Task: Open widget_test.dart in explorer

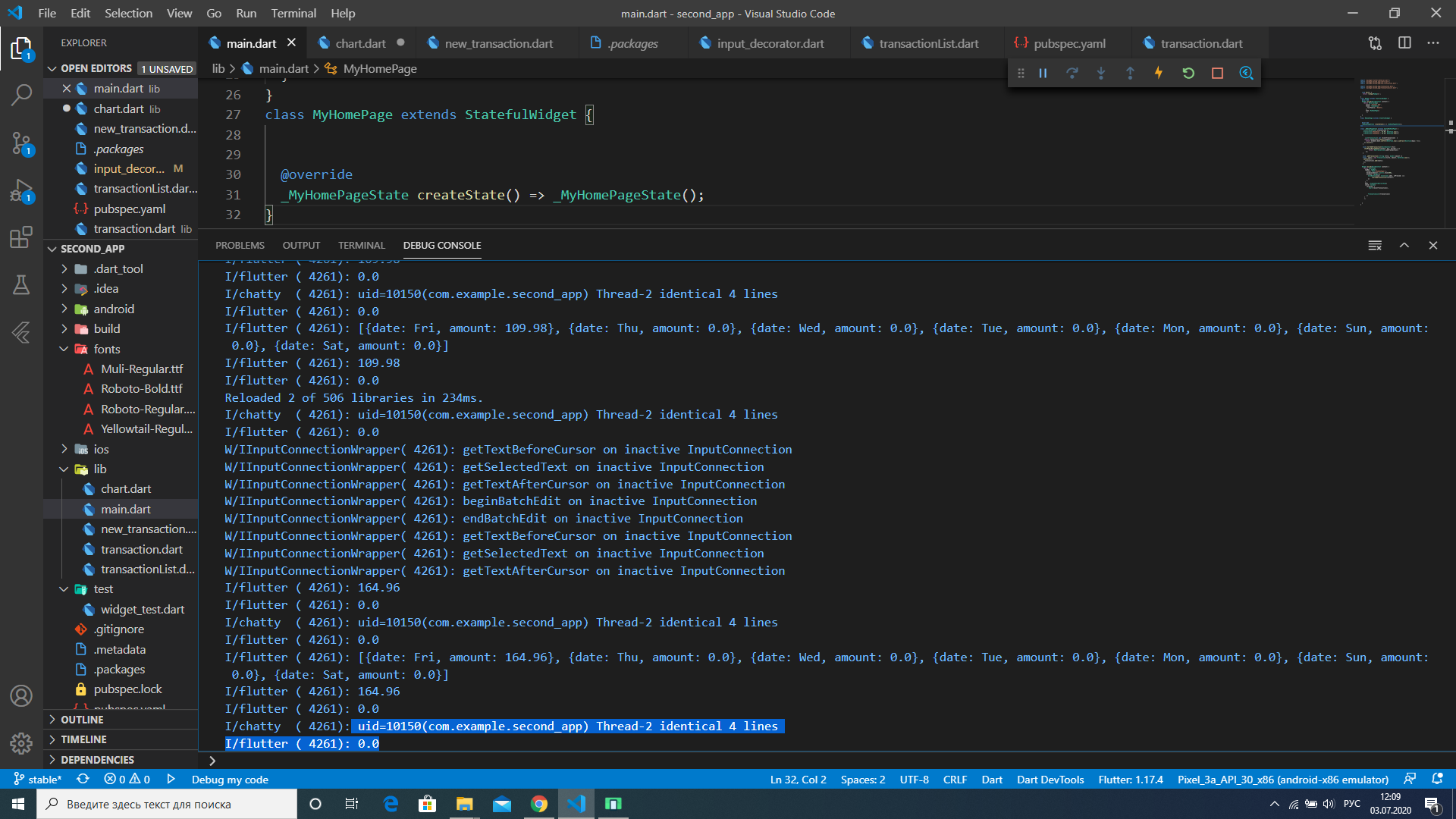Action: click(142, 610)
